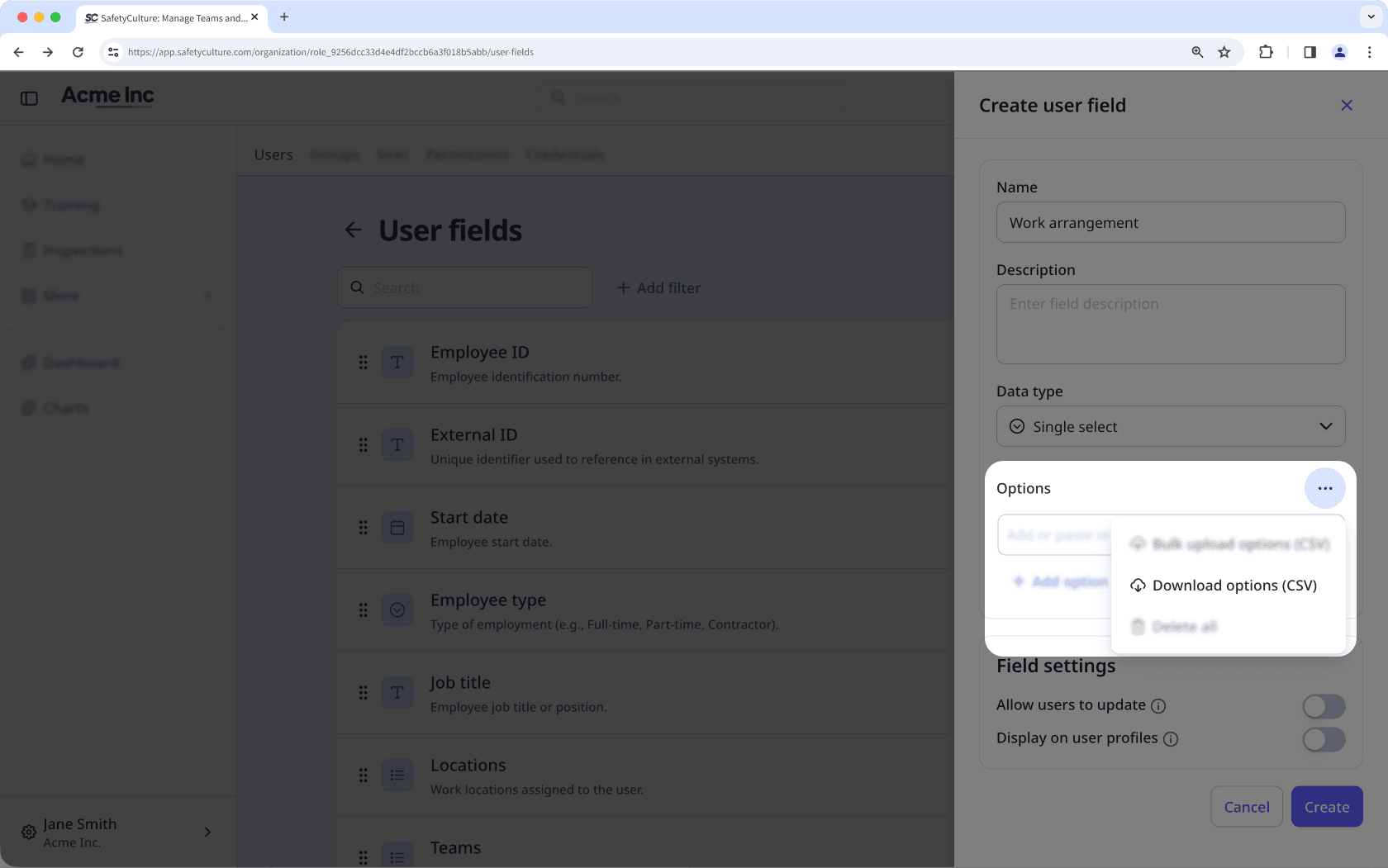Select Download options (CSV) from the menu
Viewport: 1388px width, 868px height.
[x=1223, y=585]
